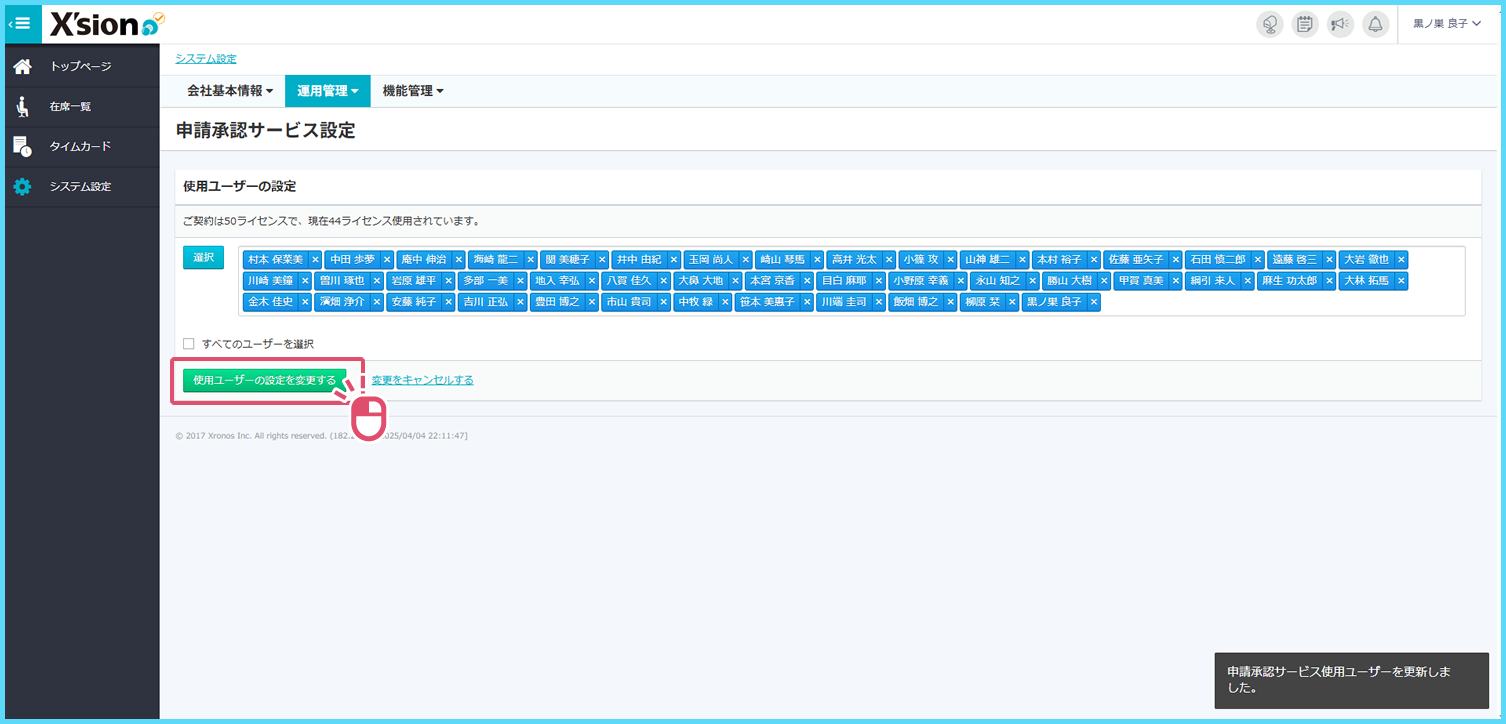
Task: Remove user 村本 保菜美 with the x
Action: pos(315,260)
